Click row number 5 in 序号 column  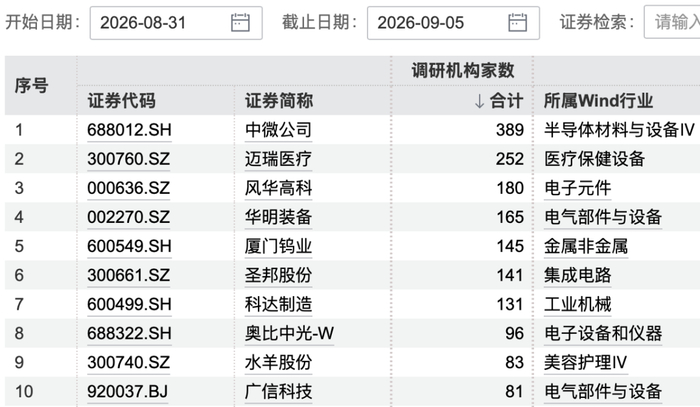pos(19,246)
